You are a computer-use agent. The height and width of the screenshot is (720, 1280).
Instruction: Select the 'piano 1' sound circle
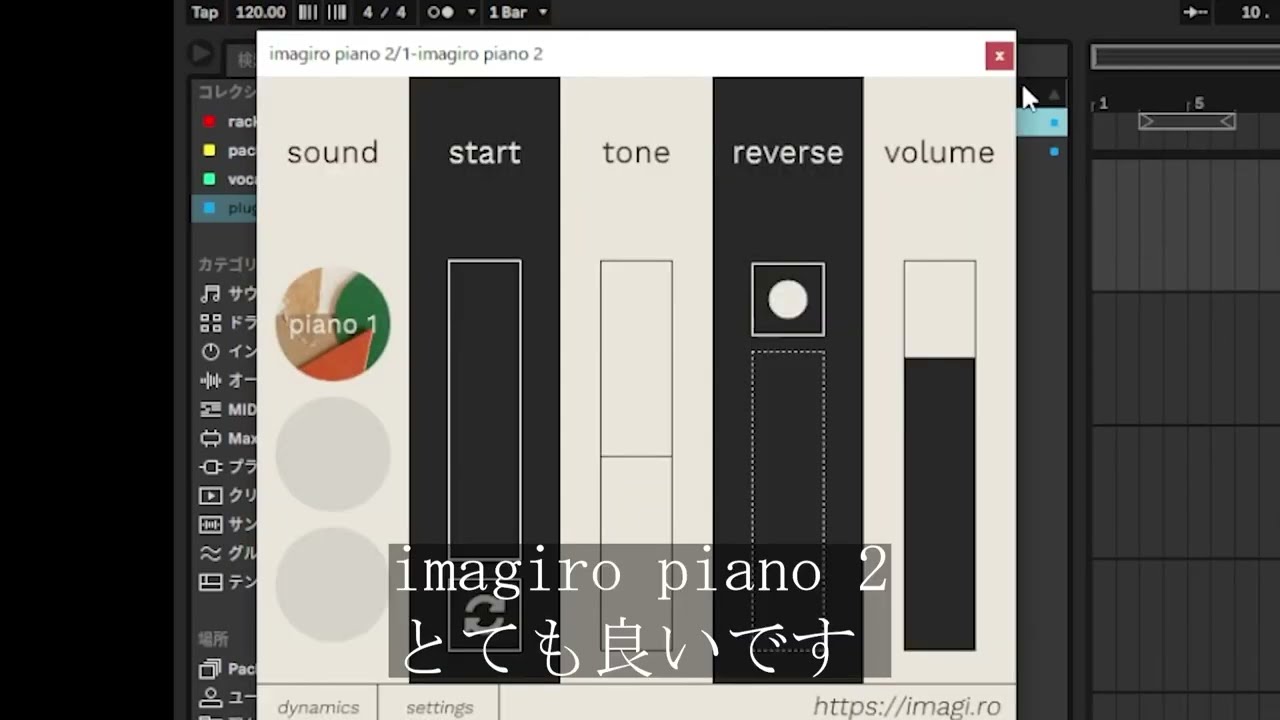click(333, 324)
